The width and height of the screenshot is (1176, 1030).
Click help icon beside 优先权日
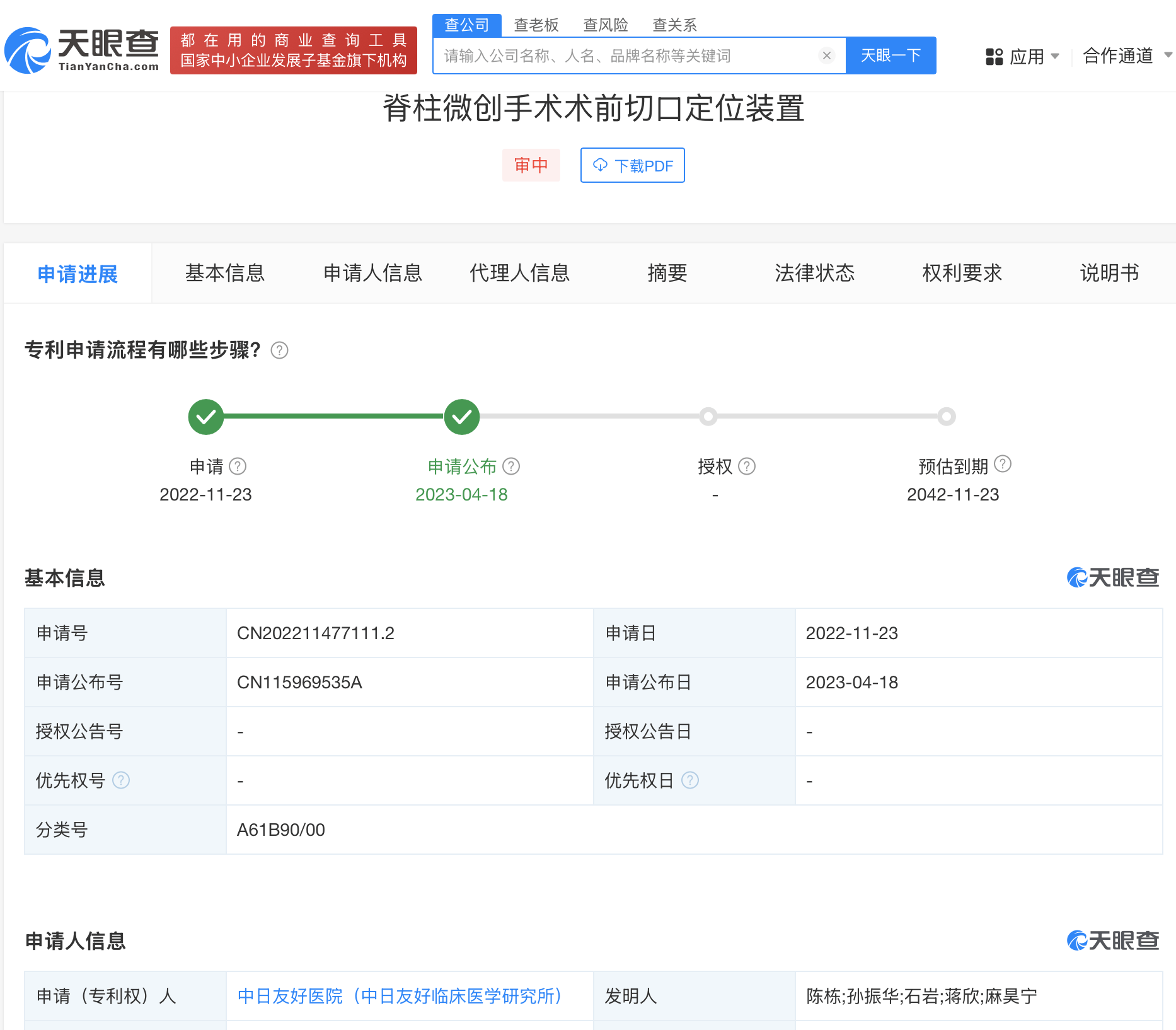click(690, 780)
